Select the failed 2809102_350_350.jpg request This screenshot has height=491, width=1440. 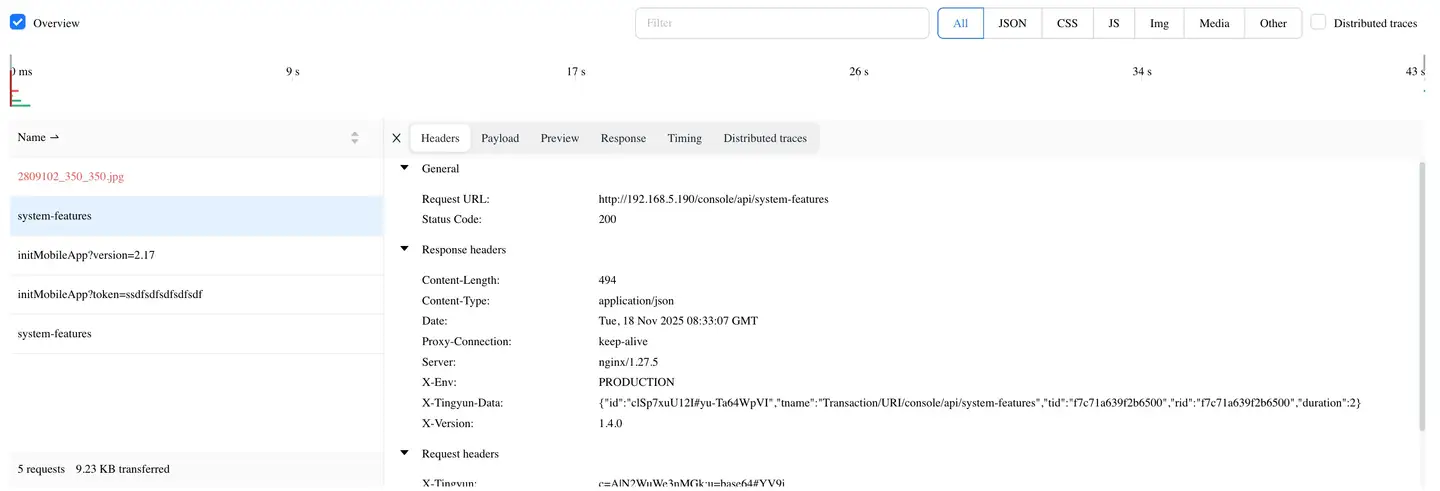tap(71, 177)
